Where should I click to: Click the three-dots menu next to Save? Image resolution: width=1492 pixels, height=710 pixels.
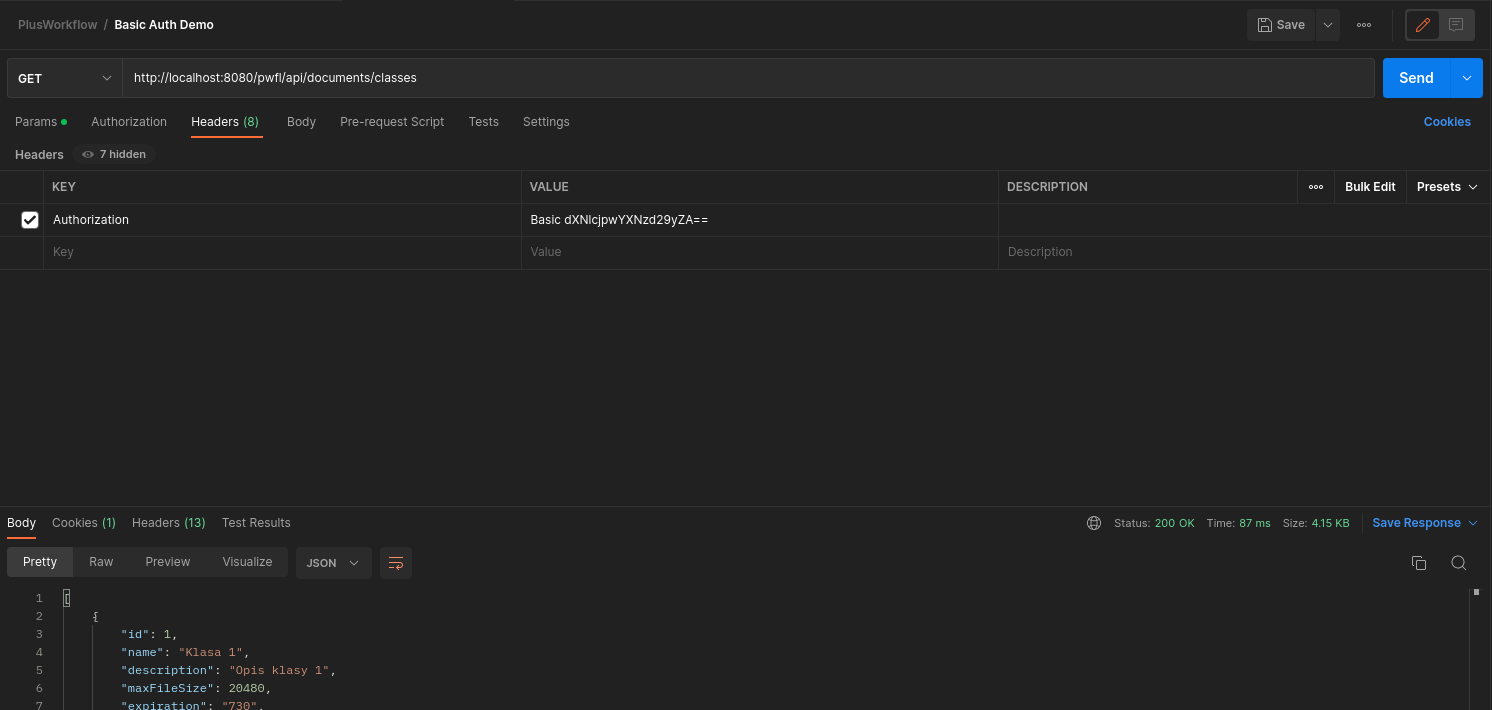click(x=1364, y=25)
